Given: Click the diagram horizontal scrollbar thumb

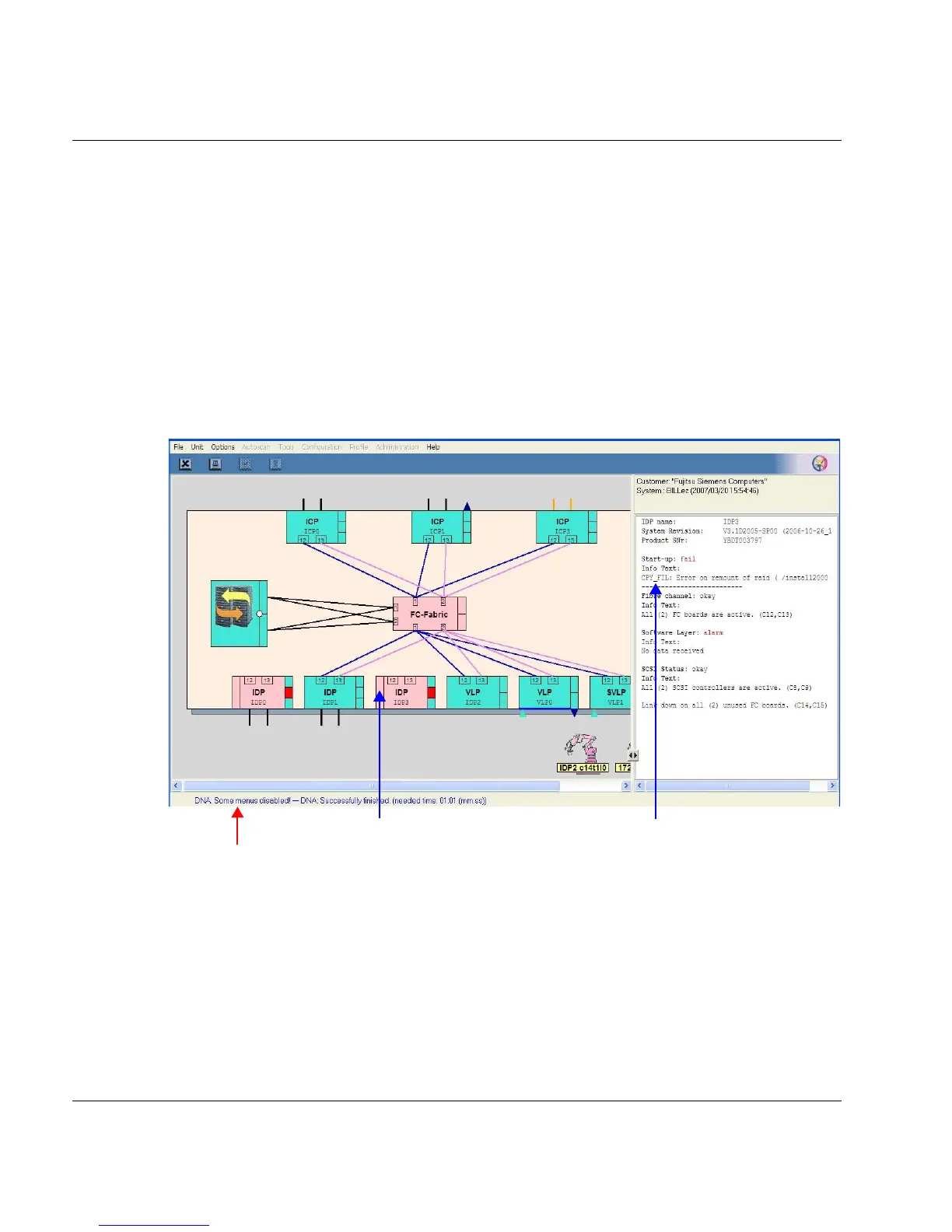Looking at the screenshot, I should click(371, 786).
